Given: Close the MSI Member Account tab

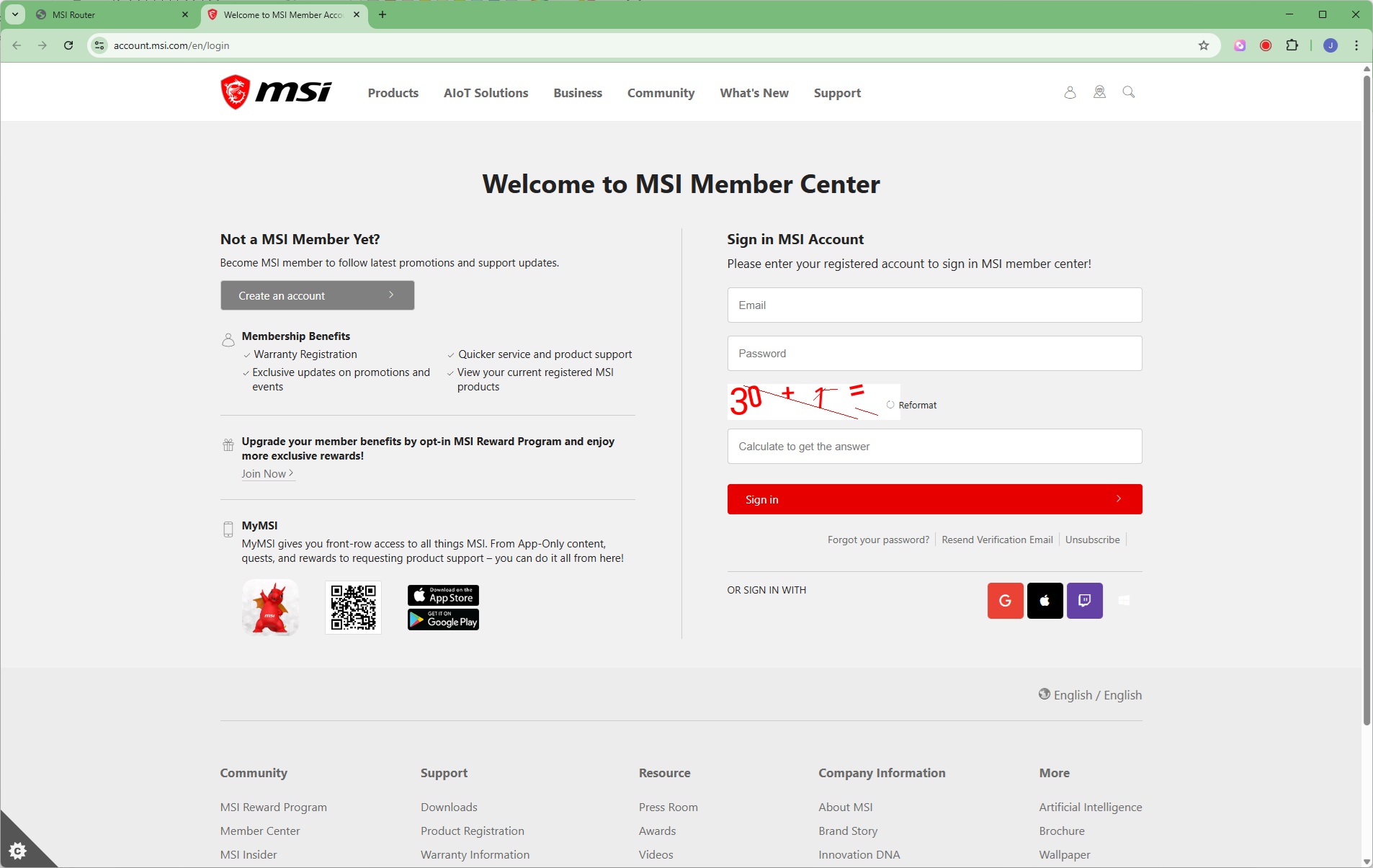Looking at the screenshot, I should (357, 14).
